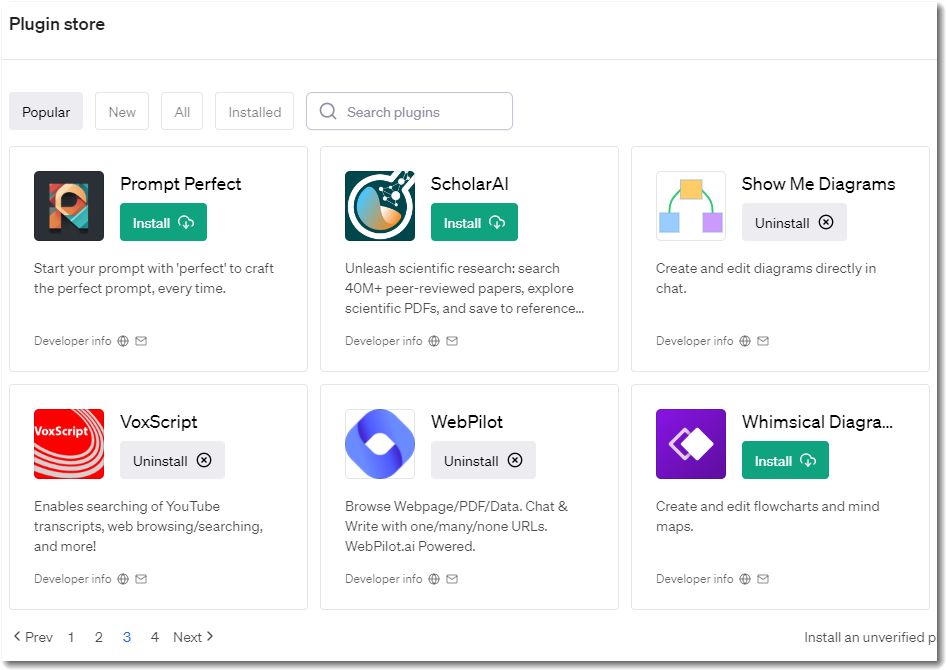Screen dimensions: 946x670
Task: Go to next page using Next
Action: [x=193, y=637]
